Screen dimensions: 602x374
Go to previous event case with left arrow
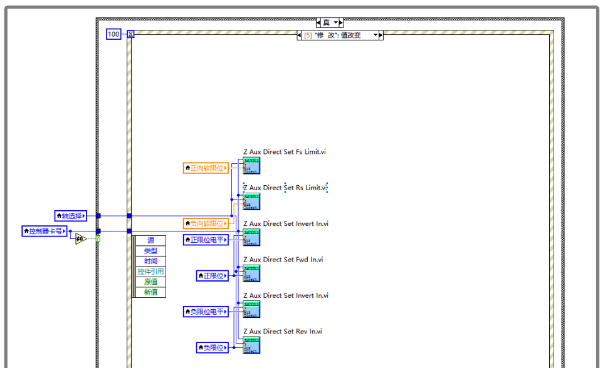click(x=299, y=35)
